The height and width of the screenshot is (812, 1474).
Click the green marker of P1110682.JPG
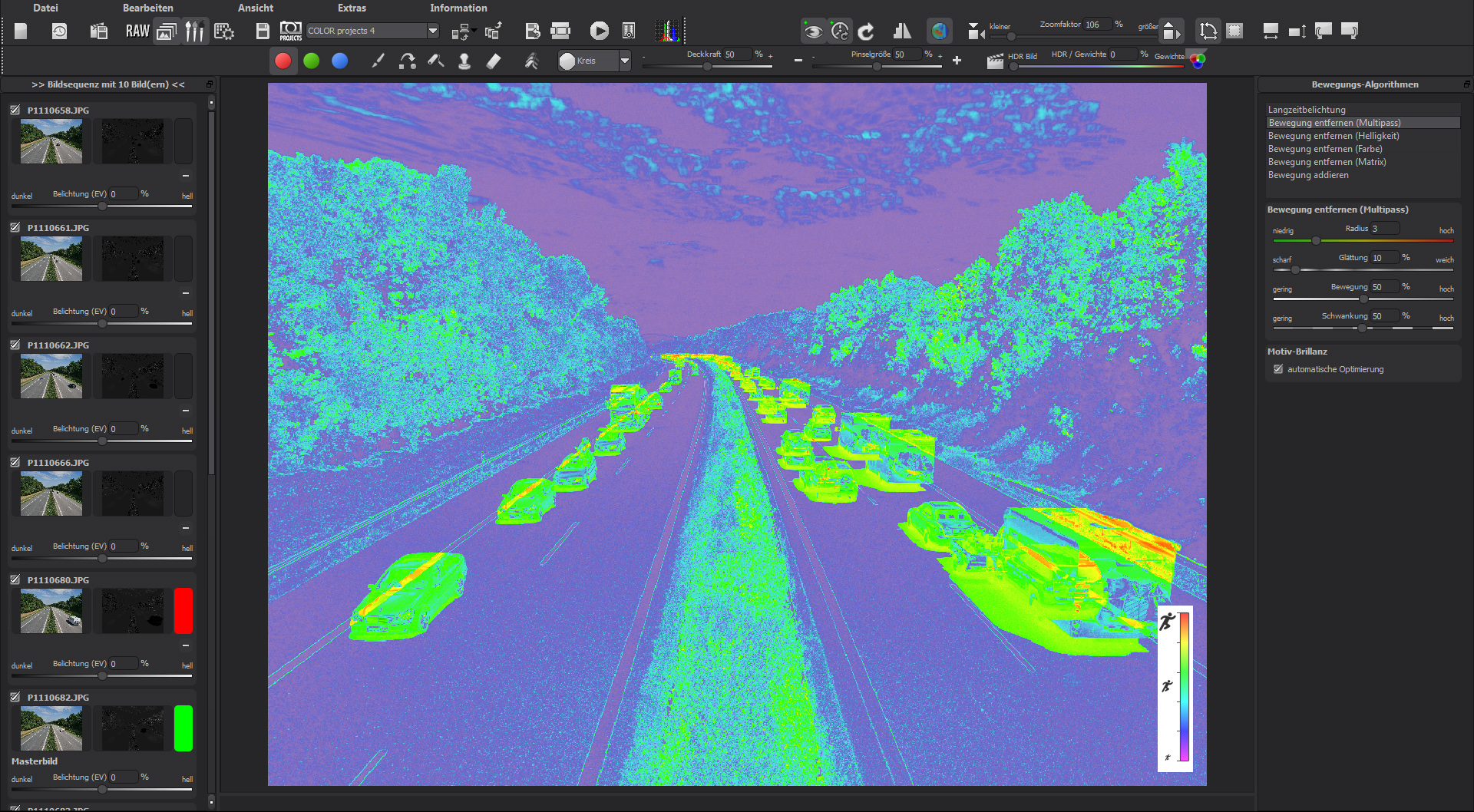[x=183, y=728]
